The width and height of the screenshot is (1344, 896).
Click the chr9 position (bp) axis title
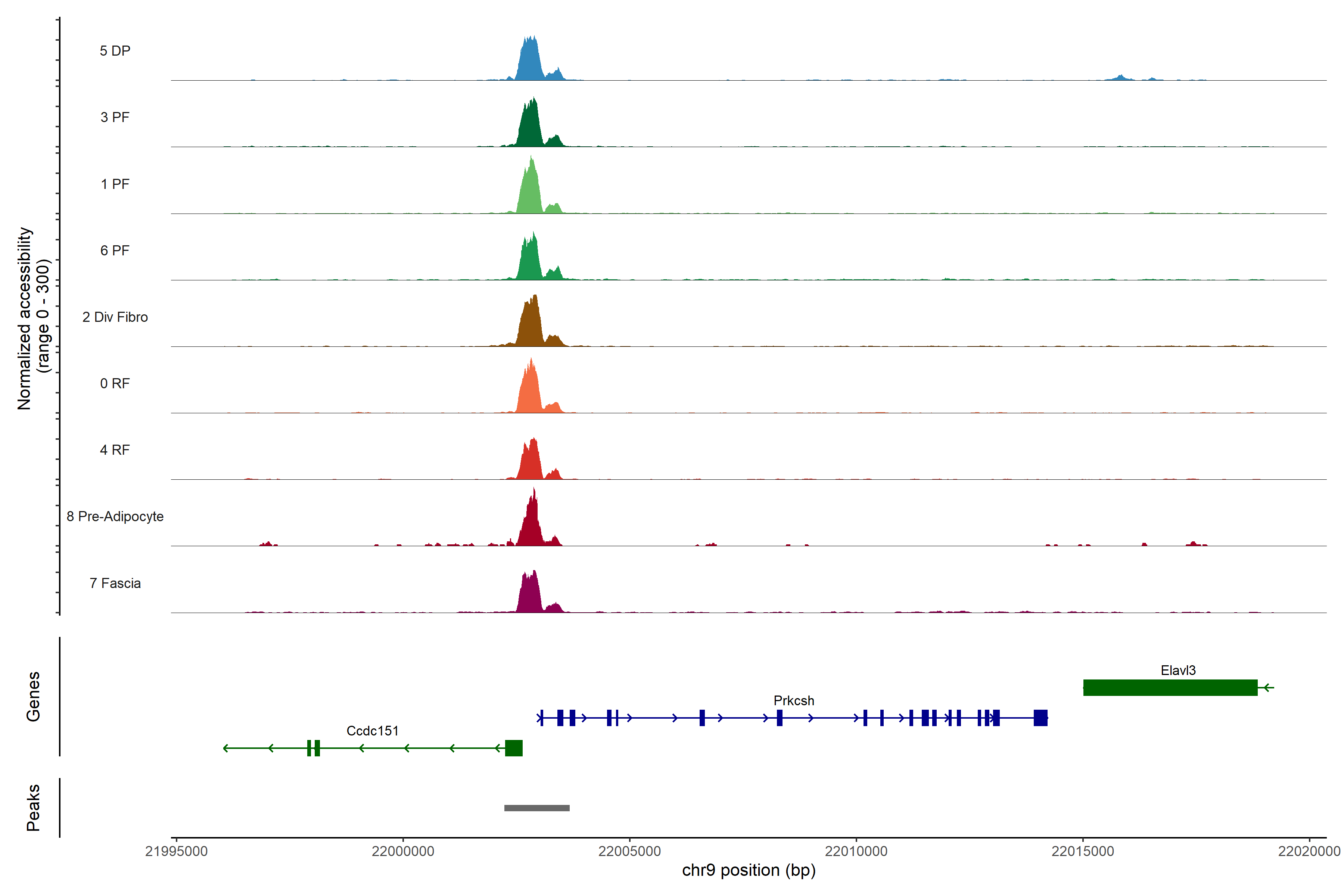[x=749, y=870]
